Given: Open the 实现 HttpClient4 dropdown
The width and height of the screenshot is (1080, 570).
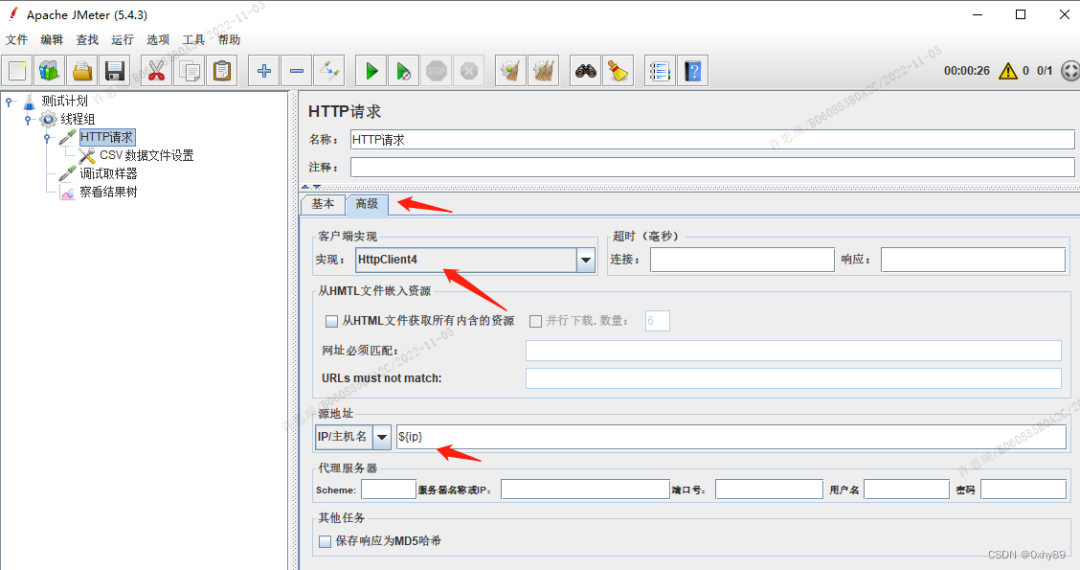Looking at the screenshot, I should click(x=585, y=260).
